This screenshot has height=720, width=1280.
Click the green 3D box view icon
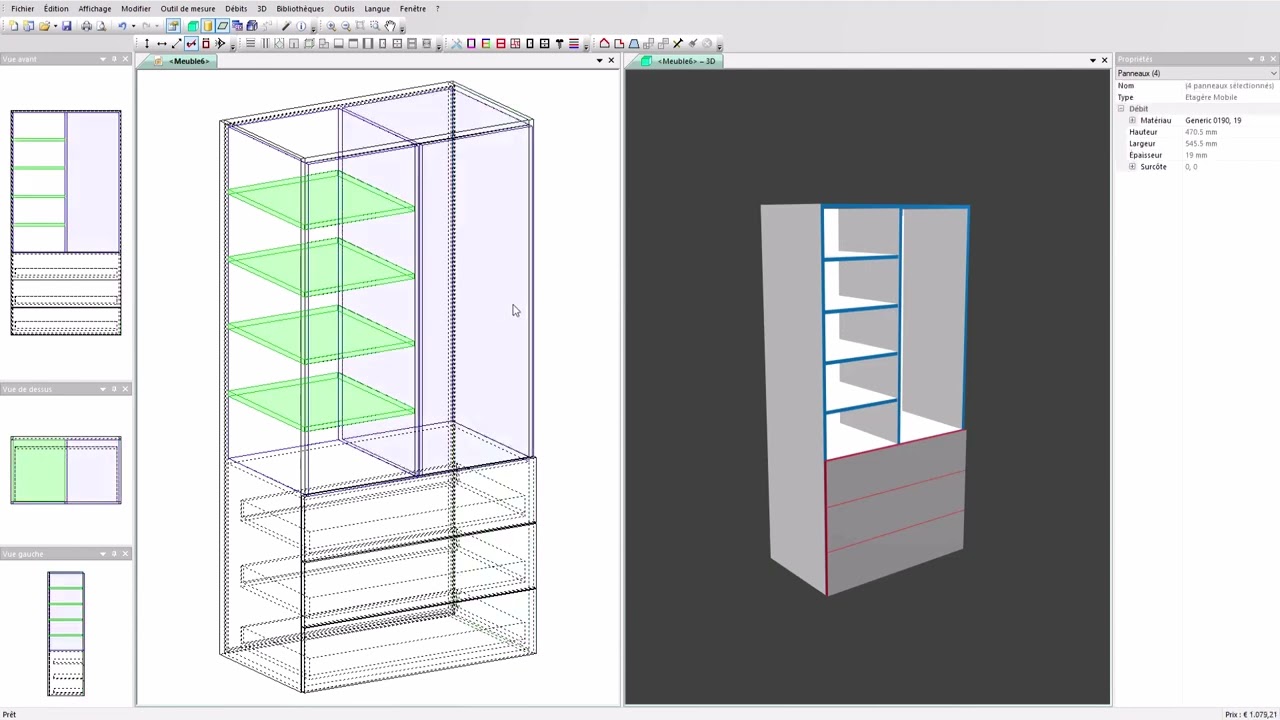(x=193, y=26)
